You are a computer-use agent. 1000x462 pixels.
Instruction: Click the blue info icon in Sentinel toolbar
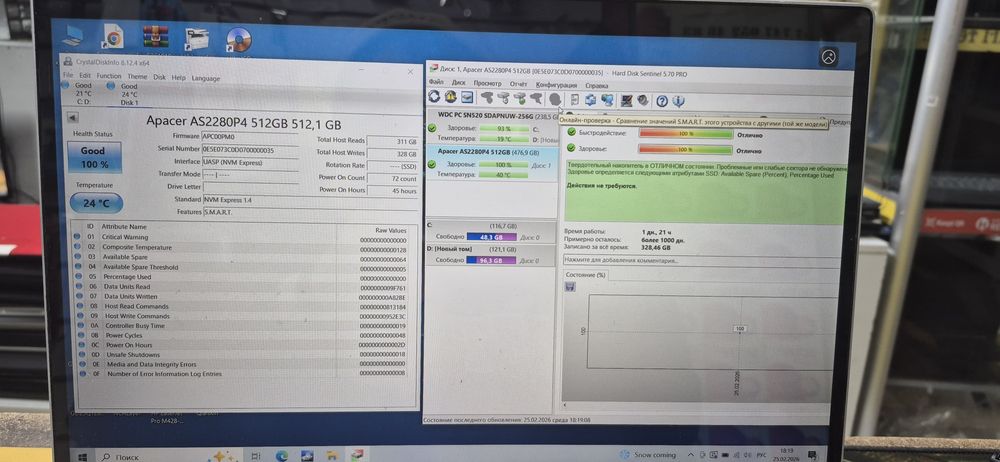point(679,101)
